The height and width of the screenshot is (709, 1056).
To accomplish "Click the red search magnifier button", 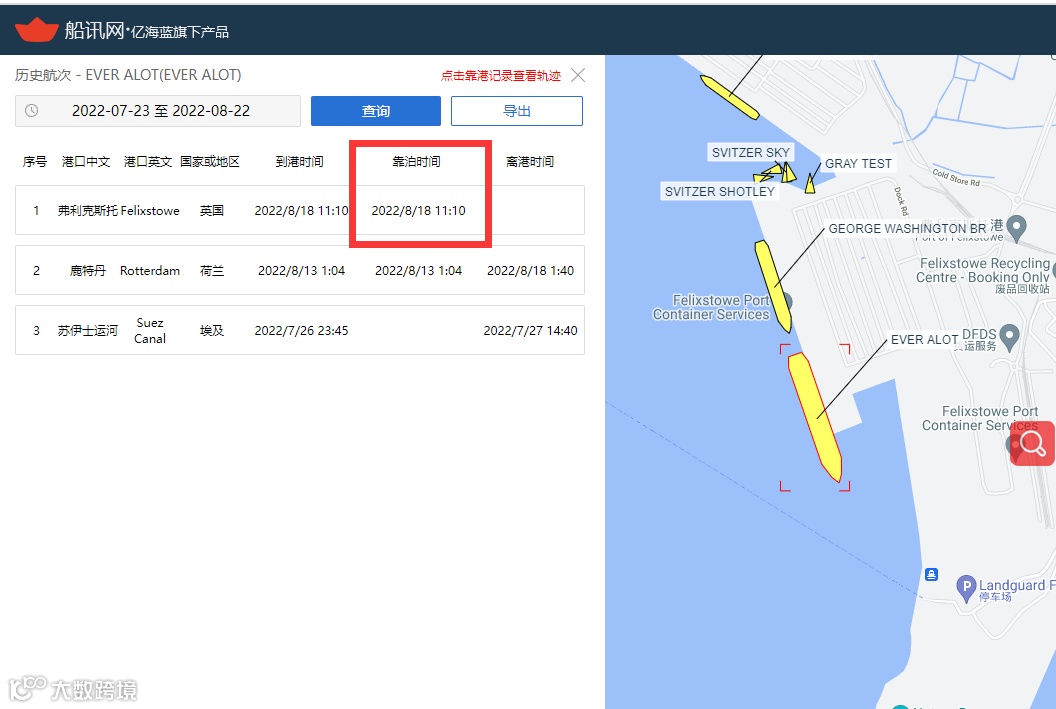I will [1032, 444].
